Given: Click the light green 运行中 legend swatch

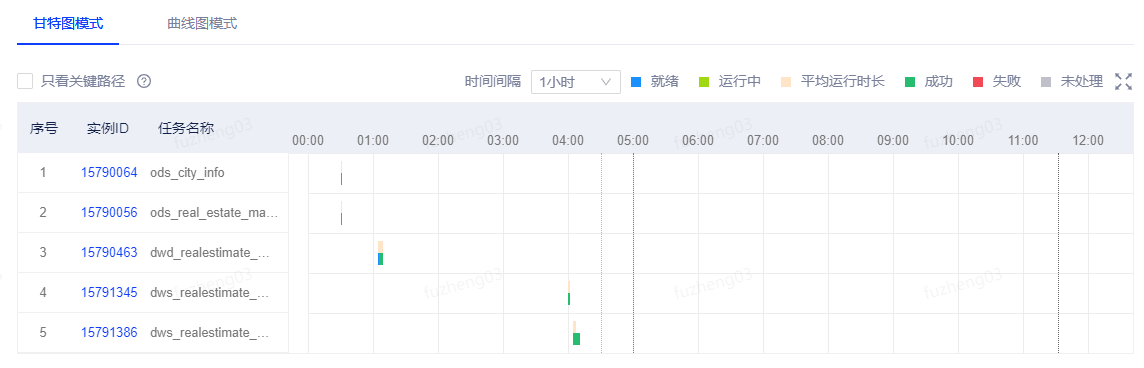Looking at the screenshot, I should click(x=703, y=82).
